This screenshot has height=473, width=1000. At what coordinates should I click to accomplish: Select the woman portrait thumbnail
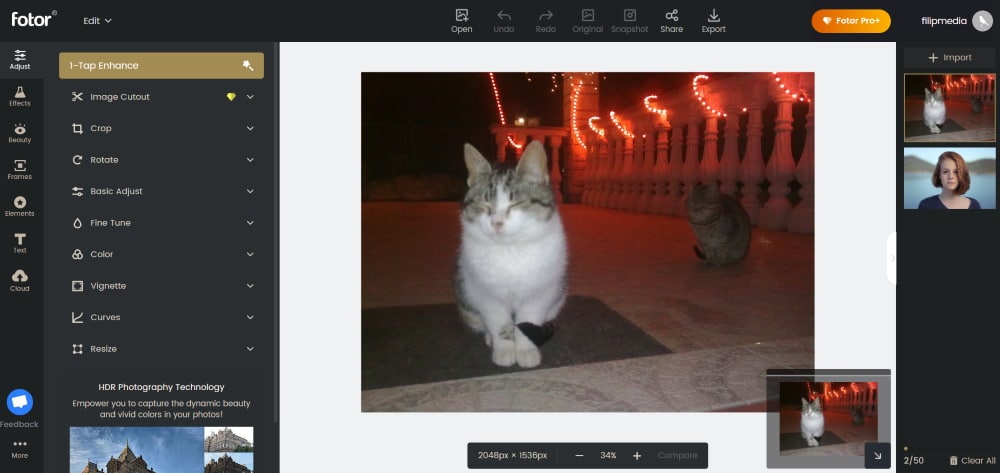(949, 178)
